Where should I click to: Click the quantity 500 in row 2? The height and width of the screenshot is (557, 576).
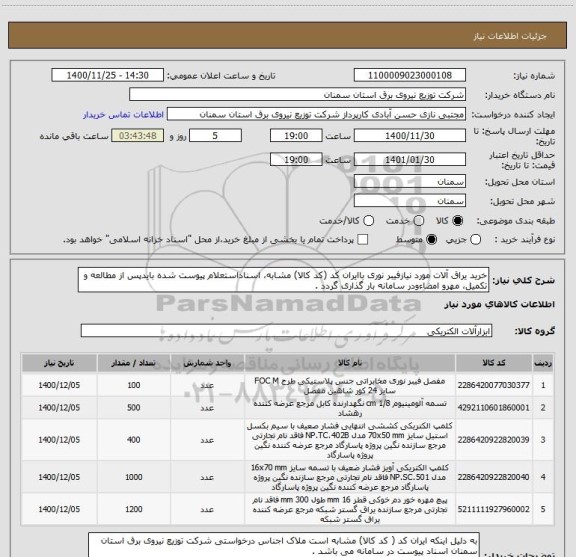(134, 407)
